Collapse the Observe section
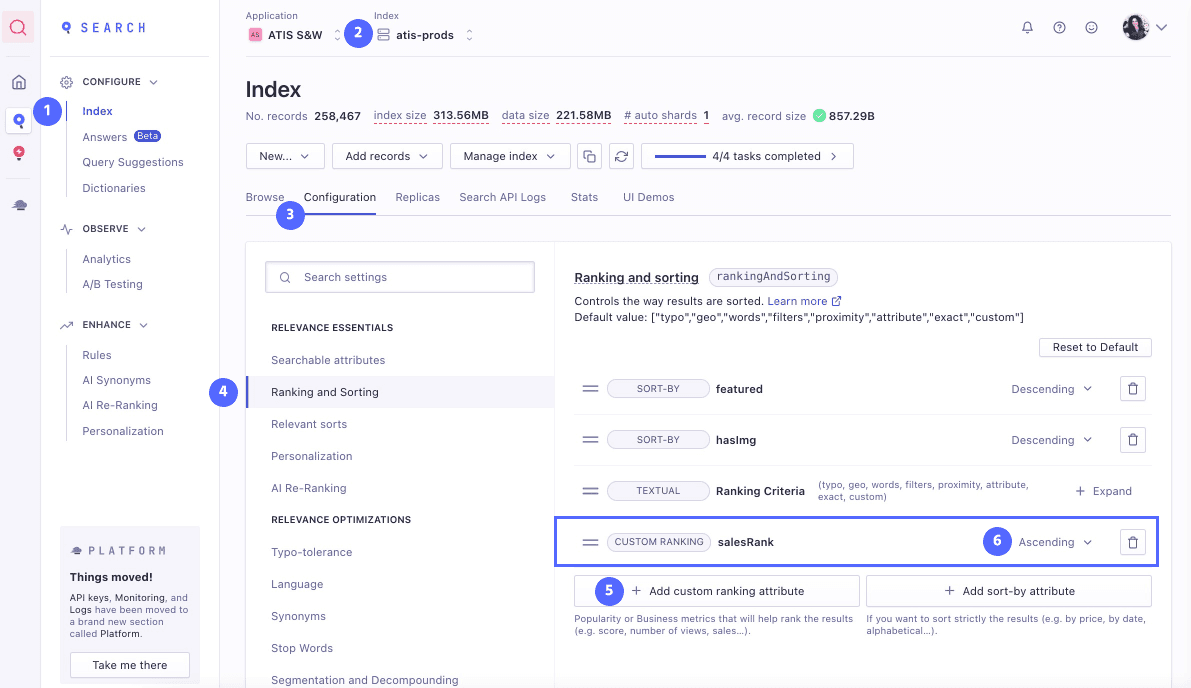Viewport: 1191px width, 688px height. 142,229
